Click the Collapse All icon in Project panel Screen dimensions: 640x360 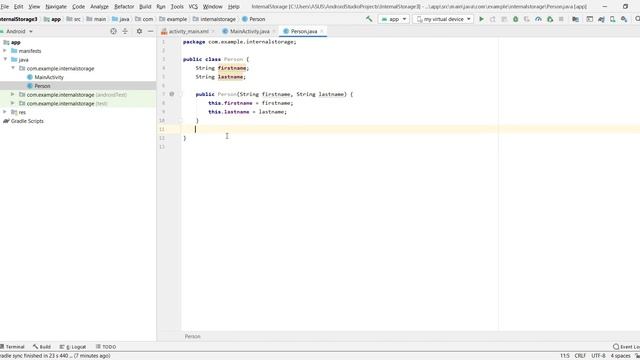click(x=125, y=31)
